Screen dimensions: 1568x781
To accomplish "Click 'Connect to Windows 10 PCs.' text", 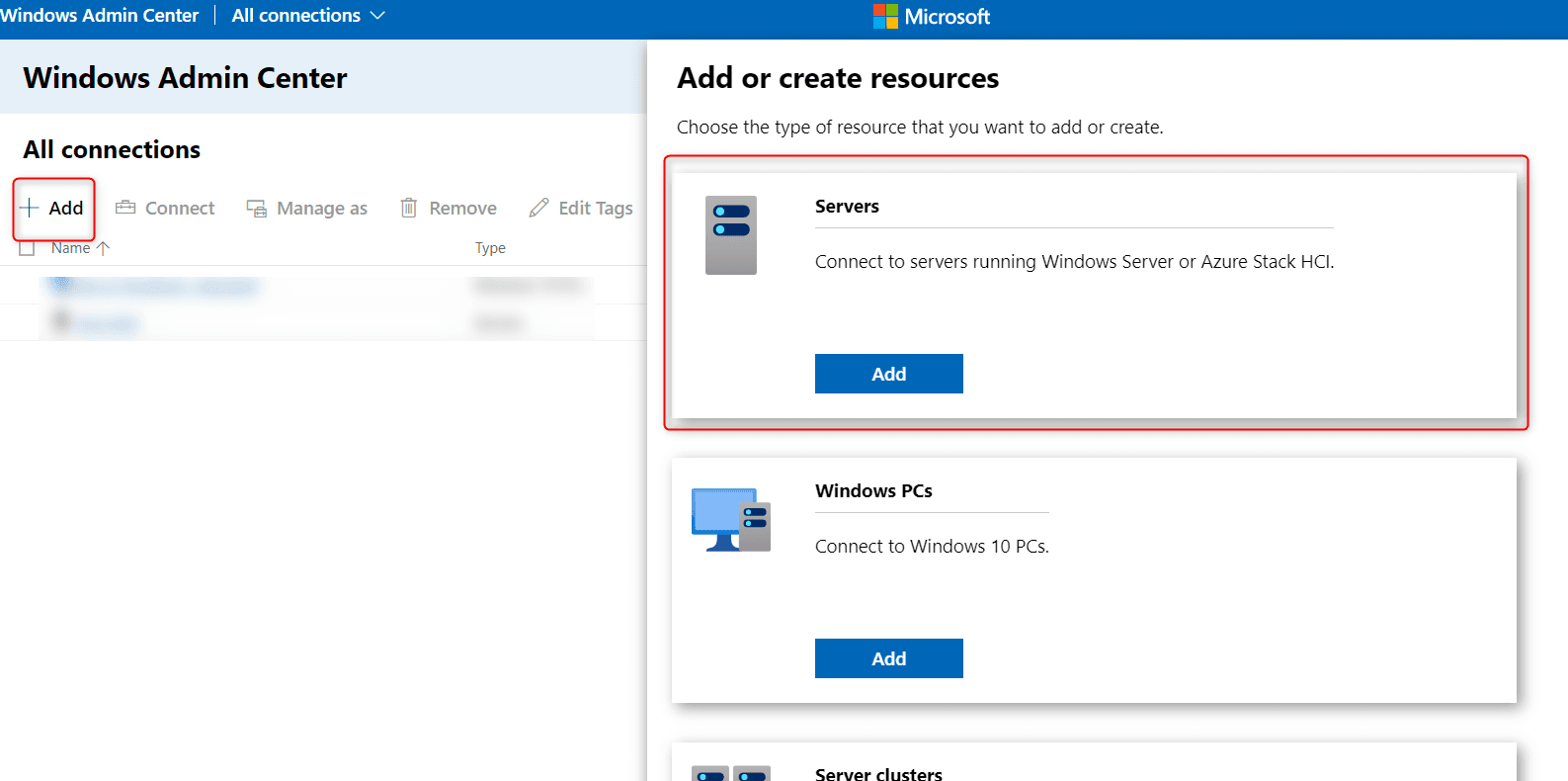I will click(932, 547).
